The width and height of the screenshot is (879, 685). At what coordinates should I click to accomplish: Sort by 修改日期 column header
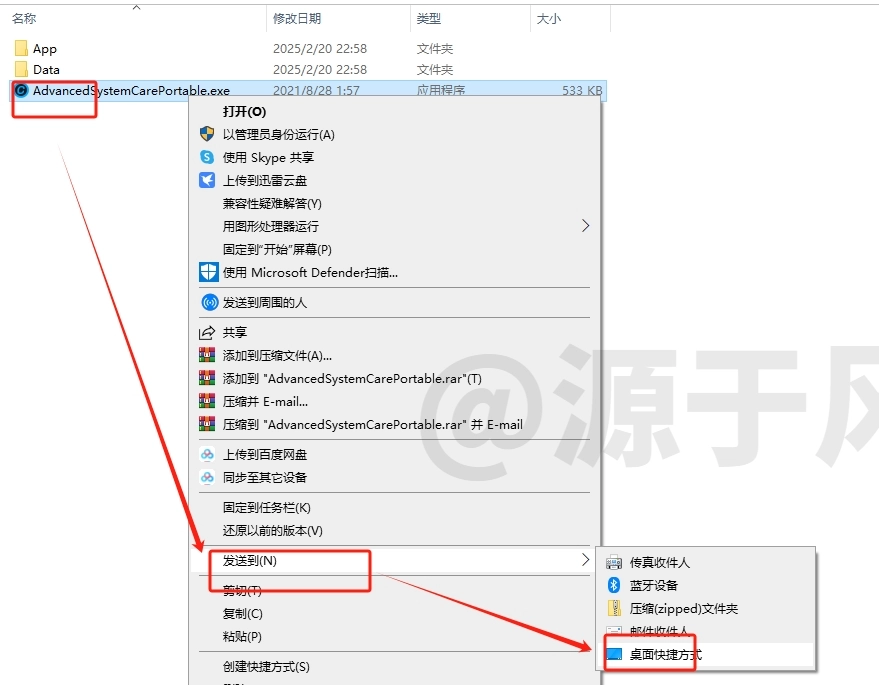297,18
